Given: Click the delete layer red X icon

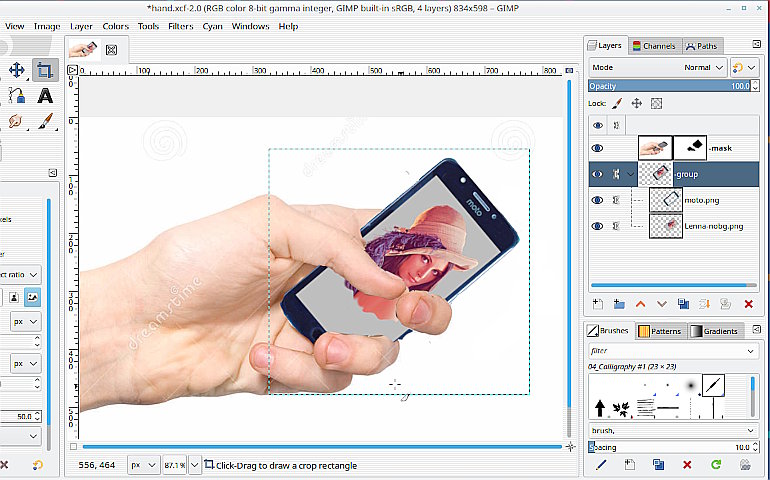Looking at the screenshot, I should 748,303.
